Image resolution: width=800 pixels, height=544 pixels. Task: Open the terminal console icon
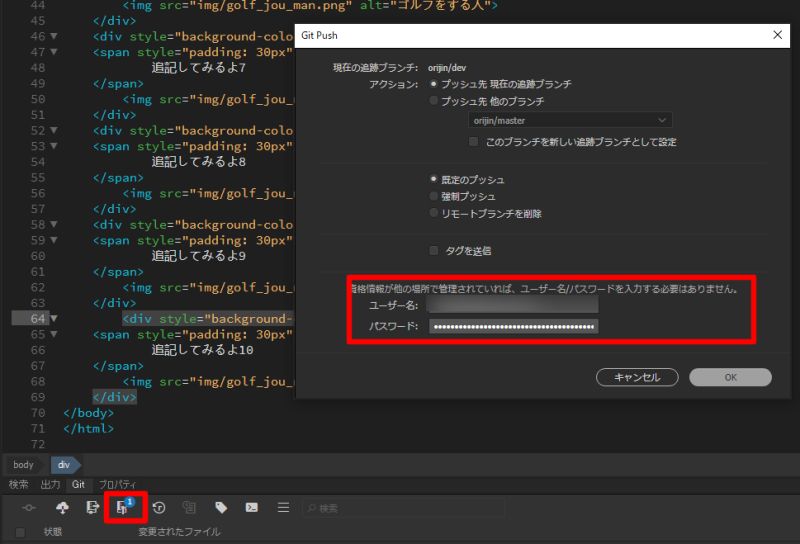[x=252, y=507]
